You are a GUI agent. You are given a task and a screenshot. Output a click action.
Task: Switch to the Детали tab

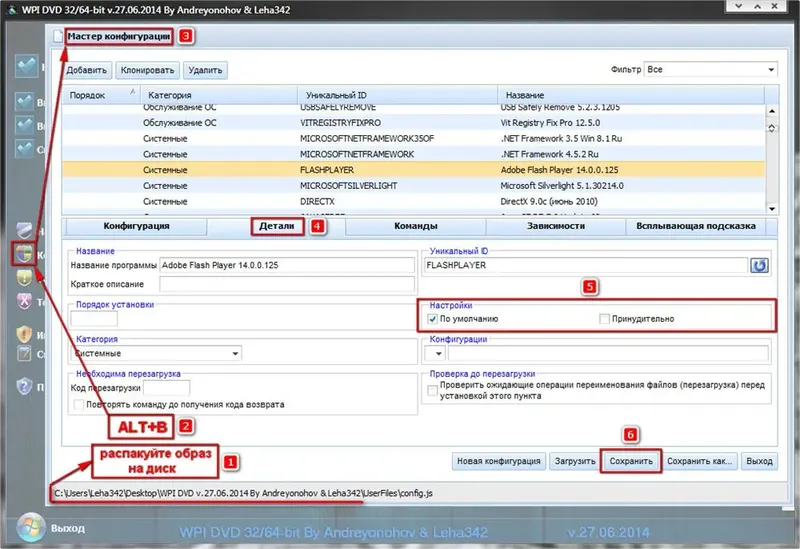click(x=277, y=226)
